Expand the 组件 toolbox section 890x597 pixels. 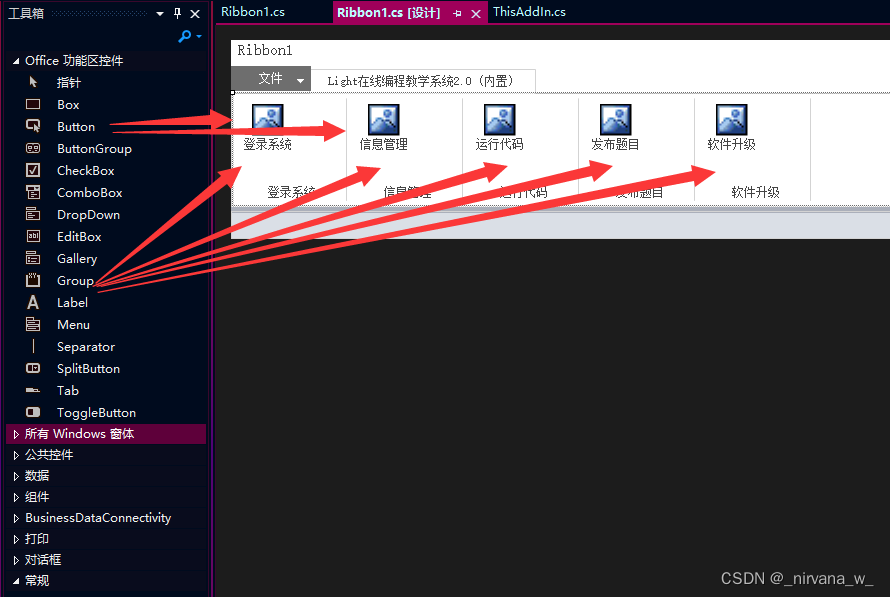click(x=16, y=497)
